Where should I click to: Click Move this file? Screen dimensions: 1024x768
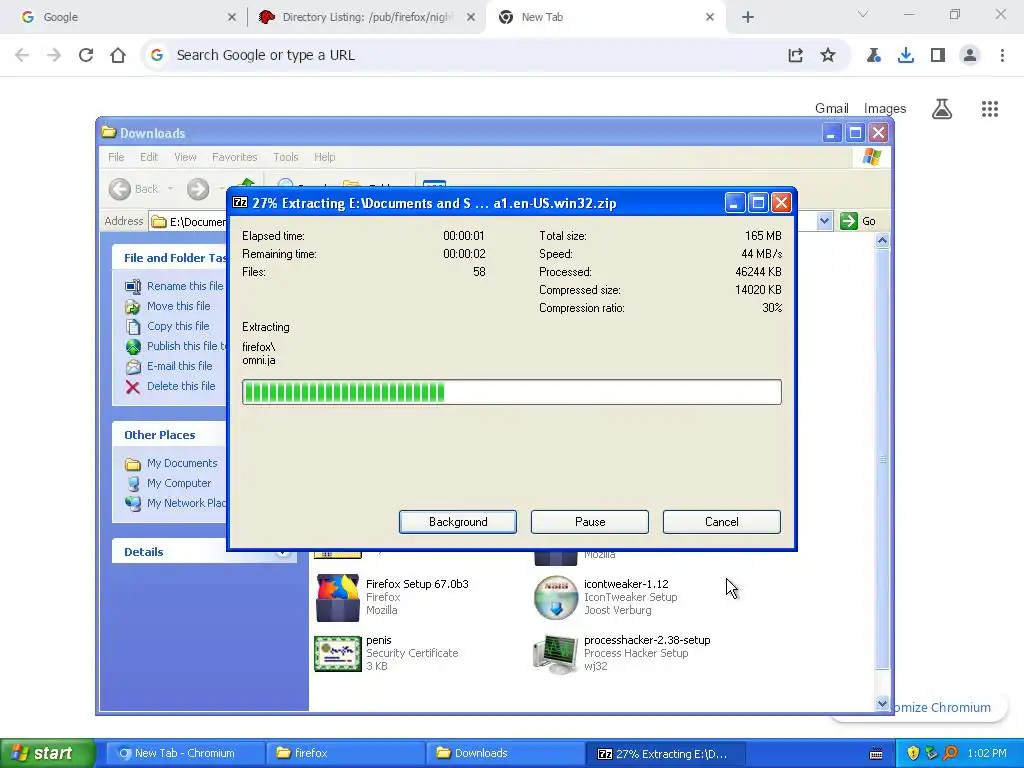tap(178, 306)
